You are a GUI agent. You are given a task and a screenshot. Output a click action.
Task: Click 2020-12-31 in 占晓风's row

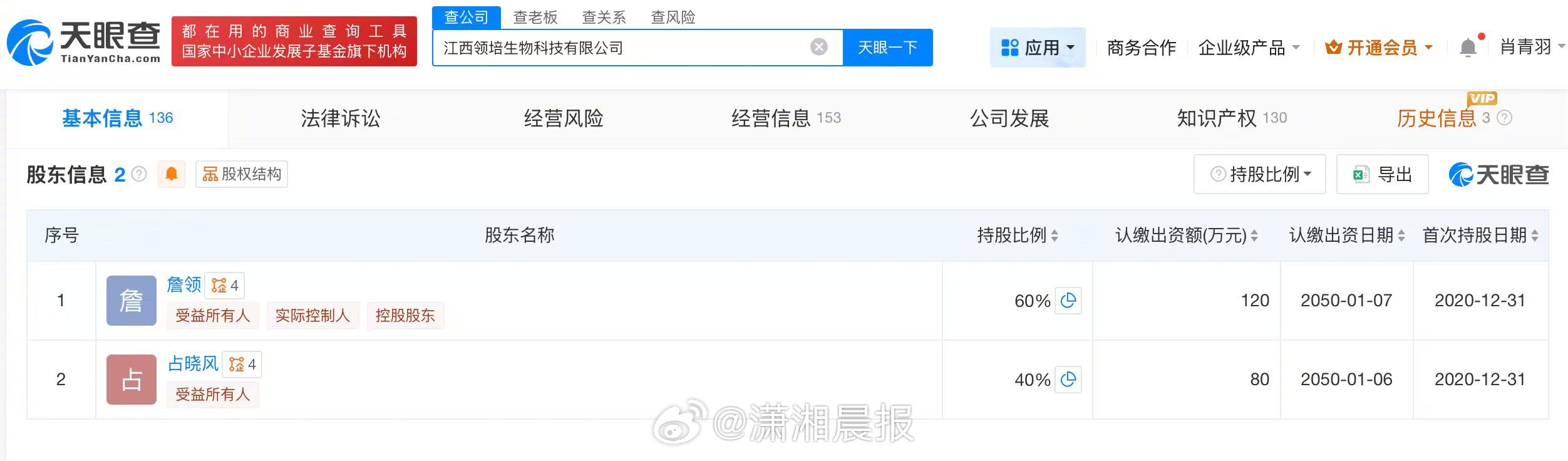coord(1480,380)
